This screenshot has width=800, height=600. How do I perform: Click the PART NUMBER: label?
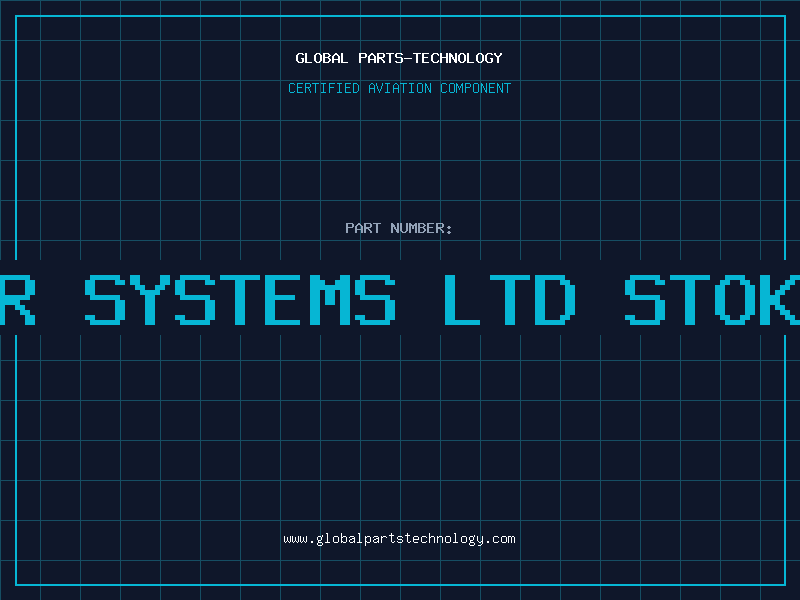[x=399, y=228]
